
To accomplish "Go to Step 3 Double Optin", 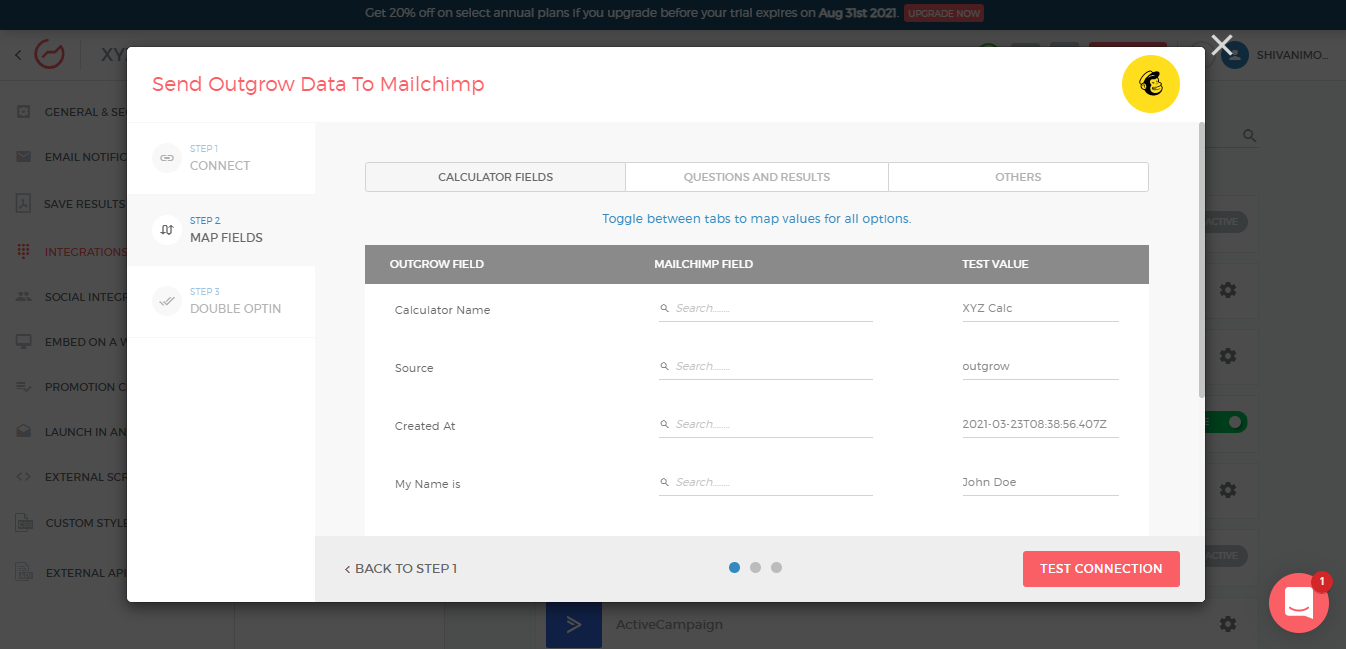I will (221, 301).
